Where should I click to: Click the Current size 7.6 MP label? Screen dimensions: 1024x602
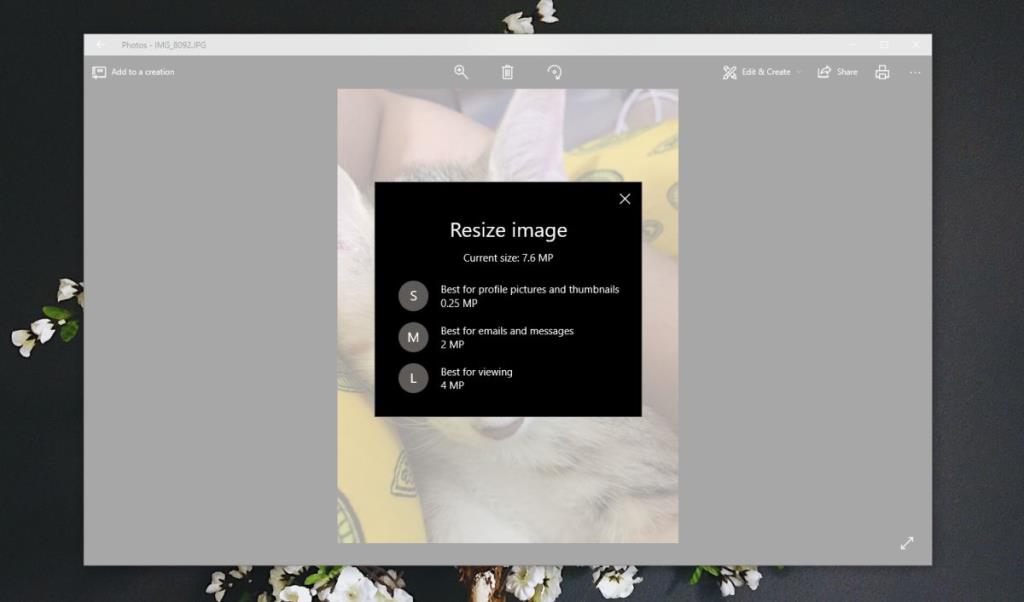point(508,257)
